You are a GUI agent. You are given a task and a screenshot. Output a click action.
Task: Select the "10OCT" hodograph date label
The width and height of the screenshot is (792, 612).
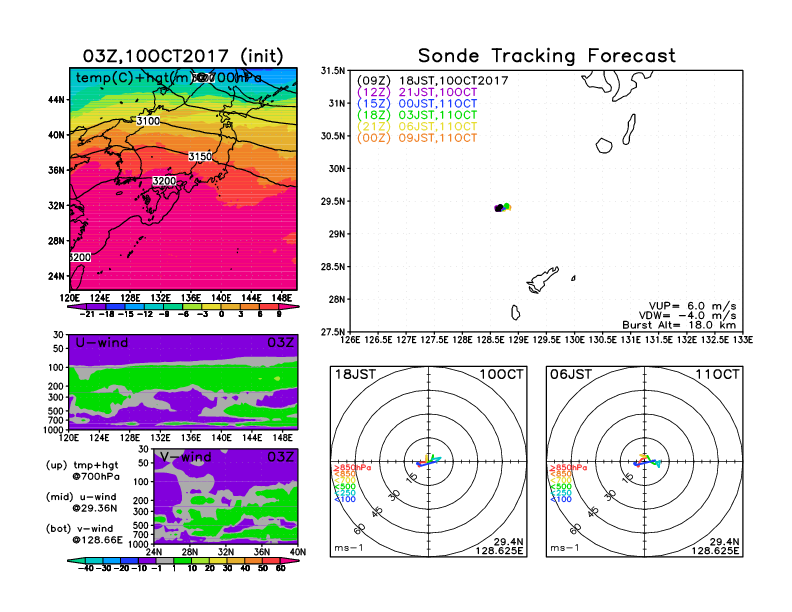[x=502, y=375]
